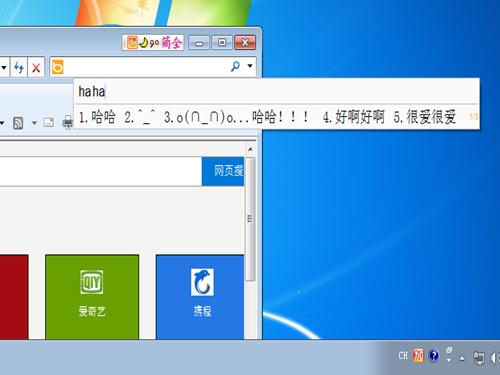
Task: Toggle the punctuation mode on IME bar
Action: (x=154, y=43)
